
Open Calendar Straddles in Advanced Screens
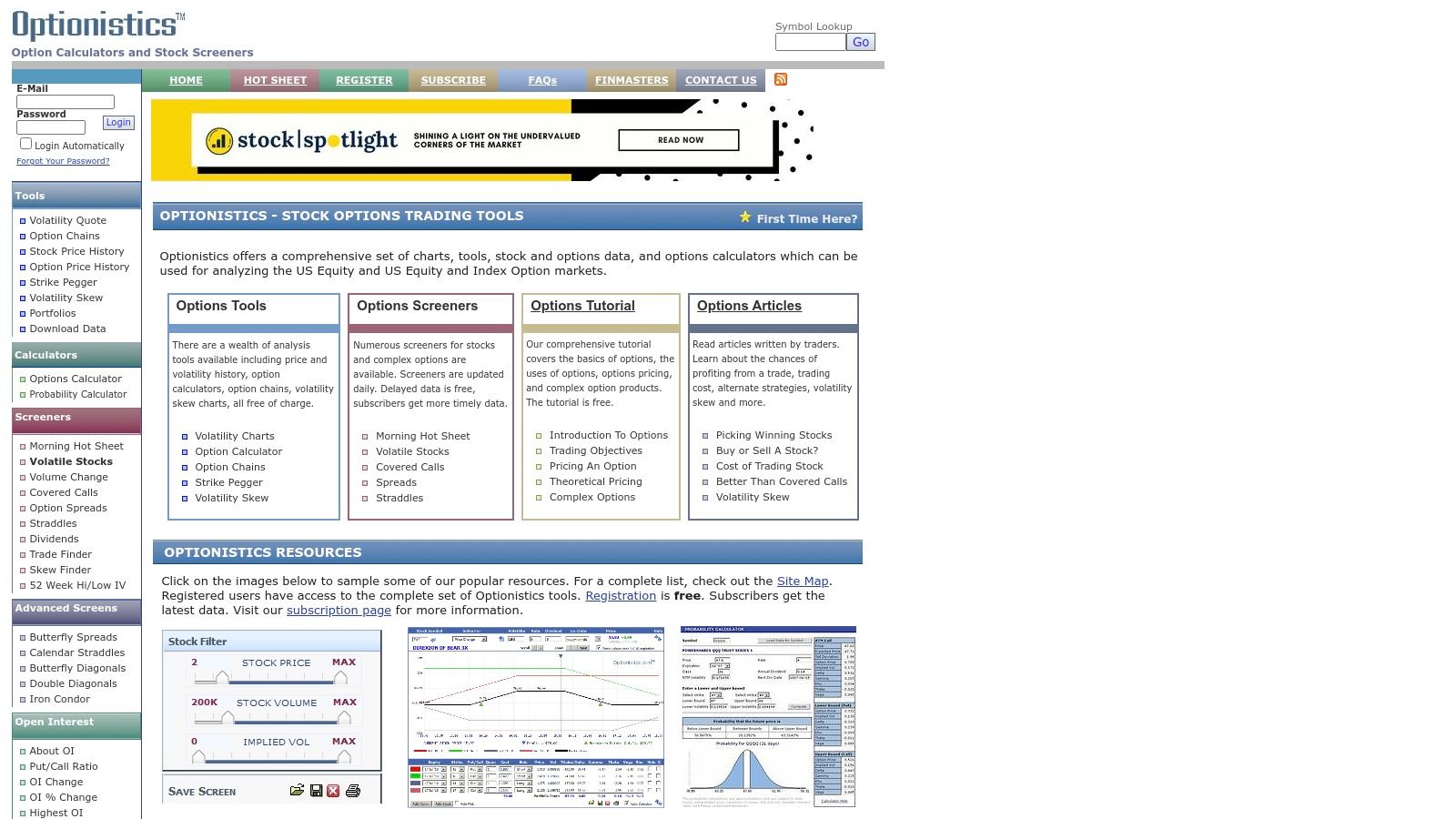(x=77, y=652)
